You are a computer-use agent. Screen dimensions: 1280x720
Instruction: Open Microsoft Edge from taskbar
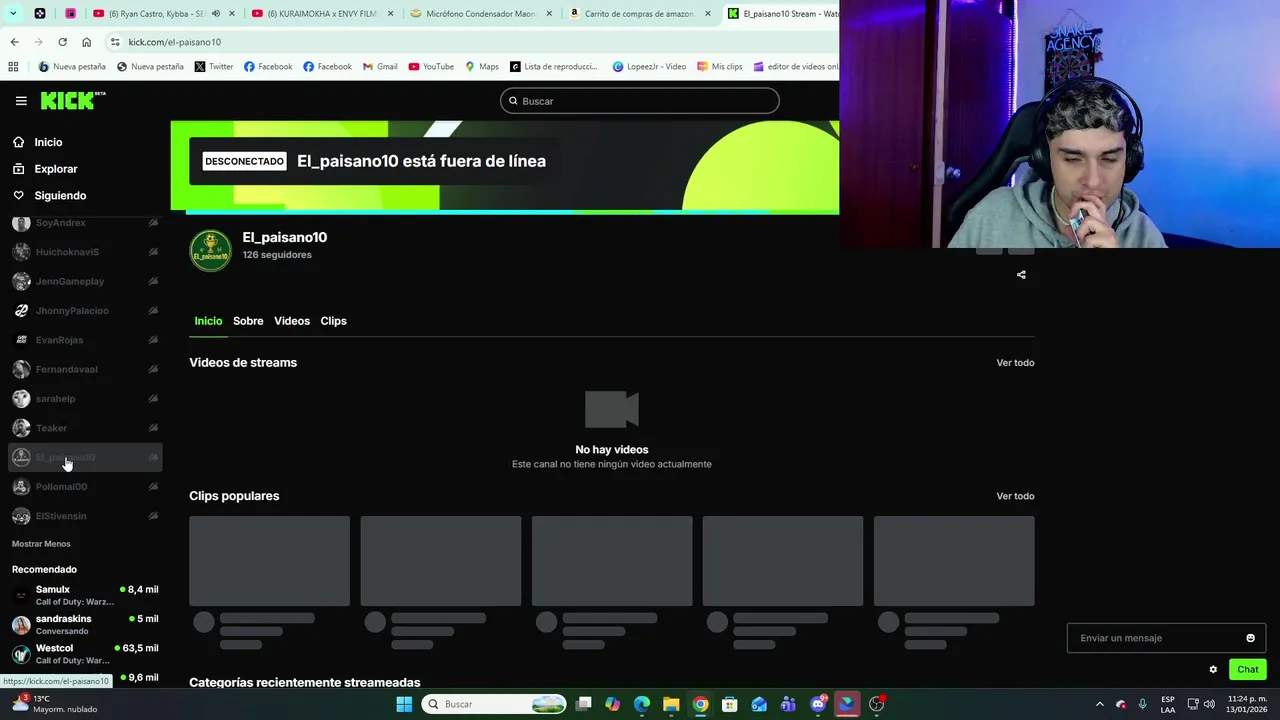pyautogui.click(x=642, y=704)
